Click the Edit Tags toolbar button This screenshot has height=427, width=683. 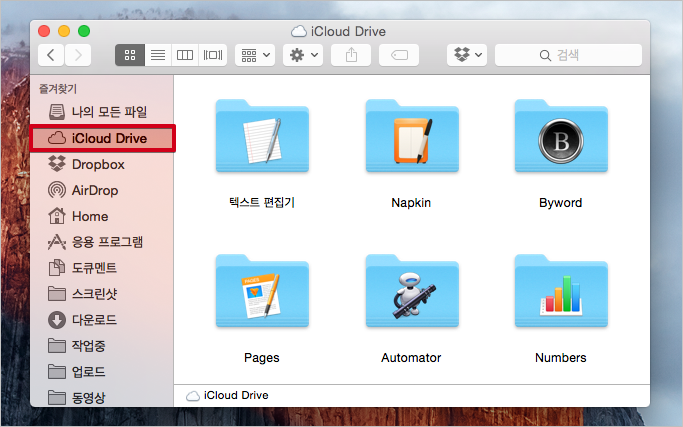coord(399,55)
